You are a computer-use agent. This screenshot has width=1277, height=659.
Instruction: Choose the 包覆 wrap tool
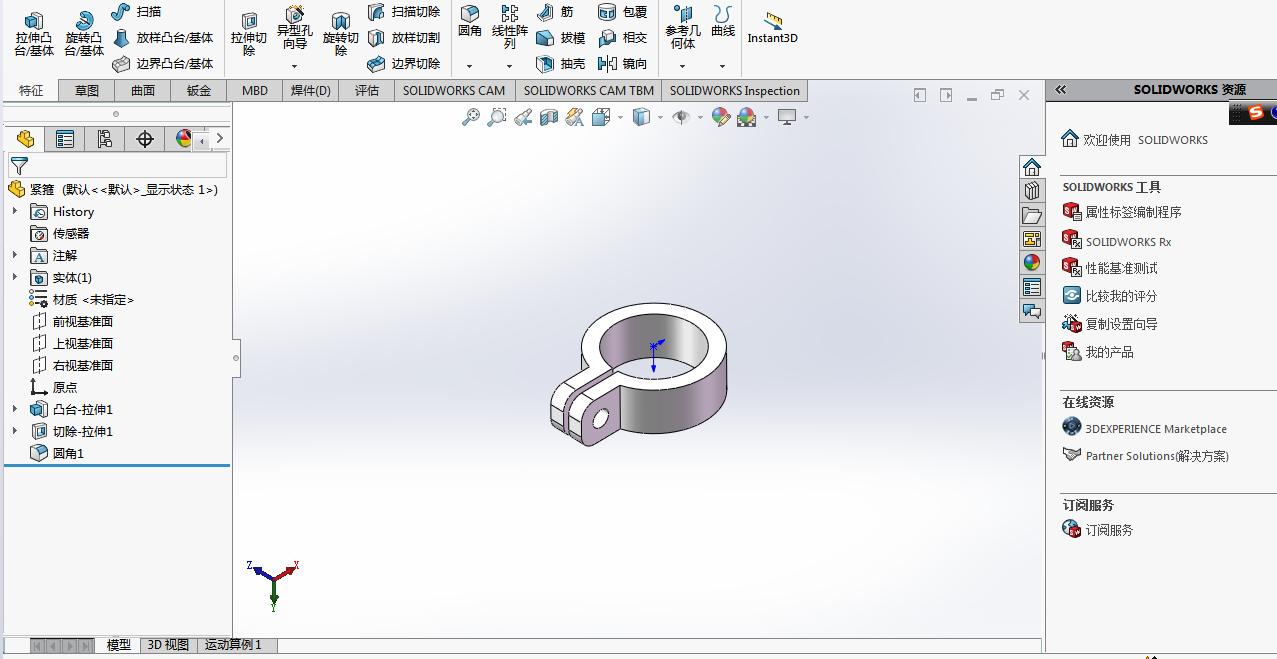tap(622, 12)
